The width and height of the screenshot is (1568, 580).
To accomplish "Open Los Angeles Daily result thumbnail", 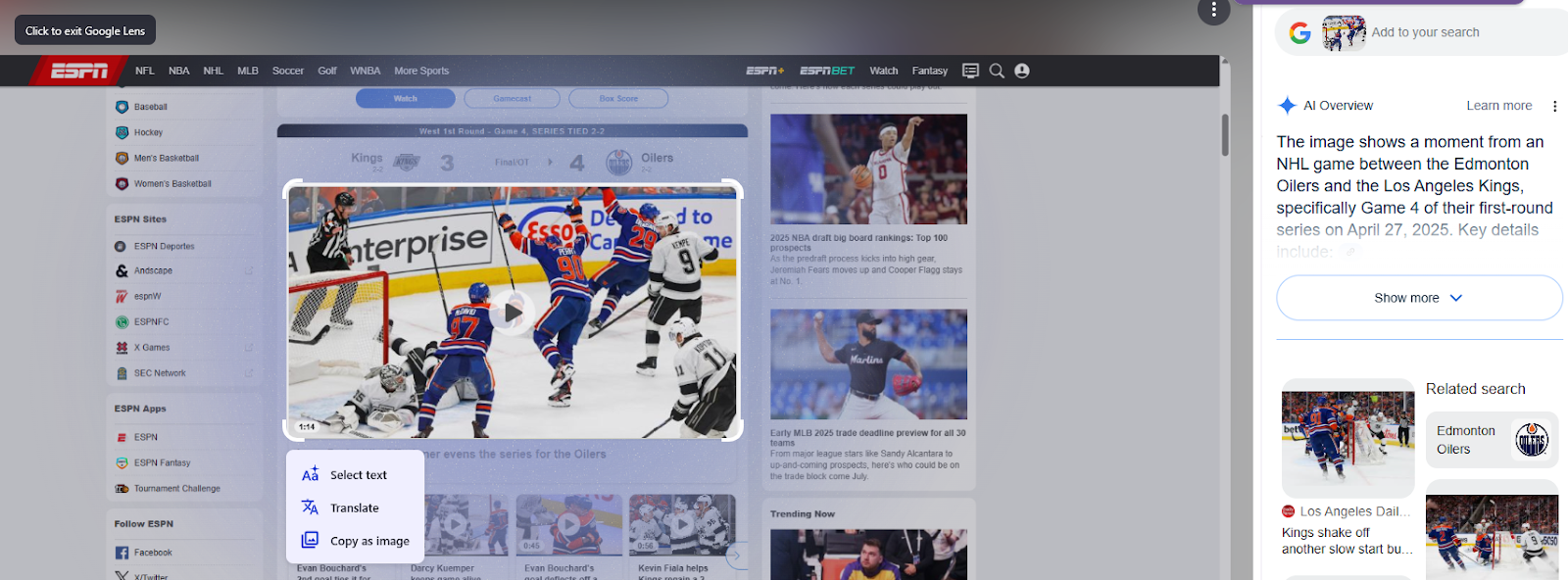I will [1347, 439].
